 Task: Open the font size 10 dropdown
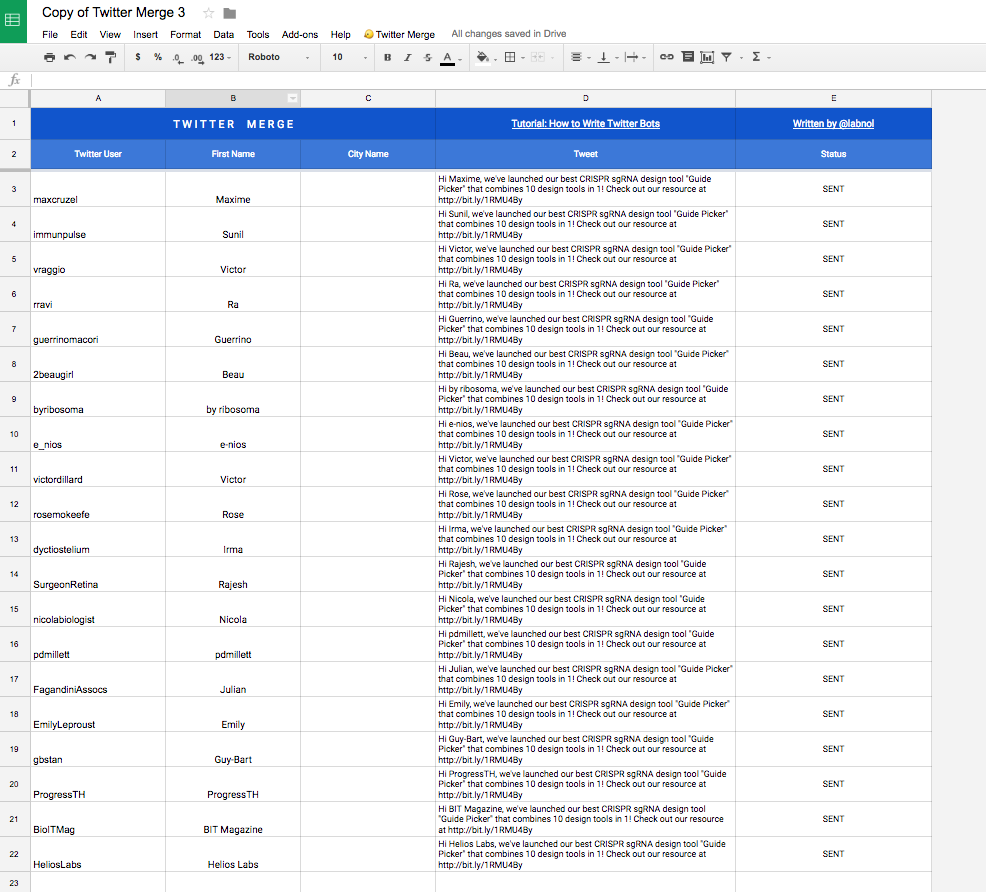(349, 57)
